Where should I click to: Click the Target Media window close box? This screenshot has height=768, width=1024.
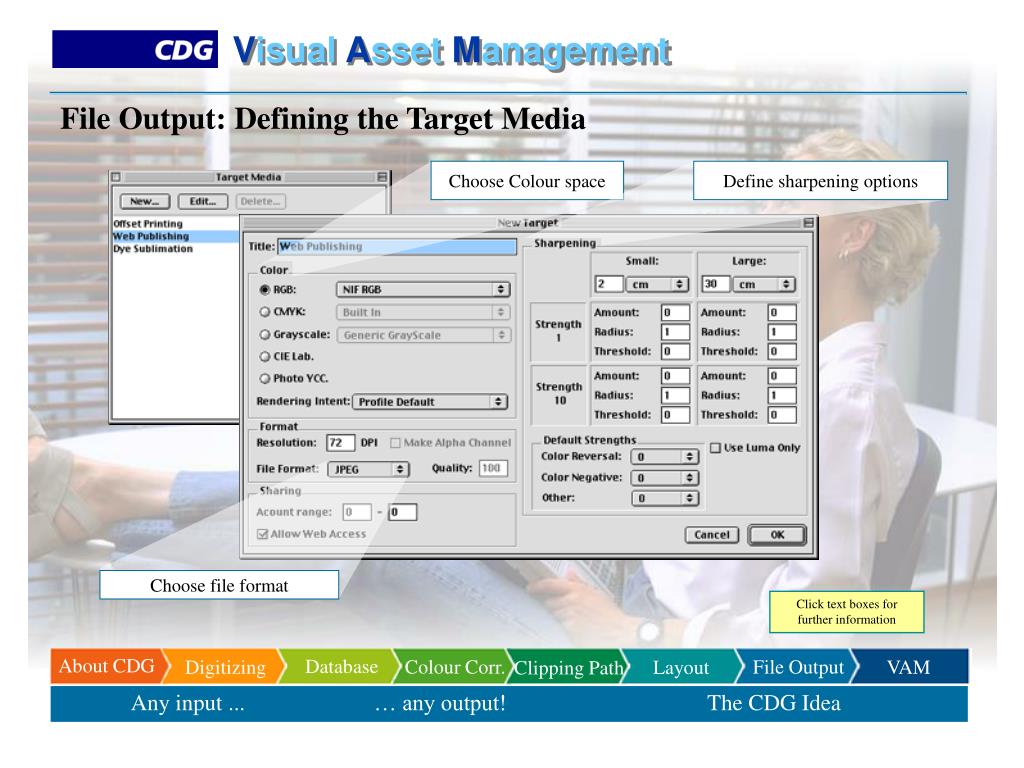pyautogui.click(x=116, y=177)
